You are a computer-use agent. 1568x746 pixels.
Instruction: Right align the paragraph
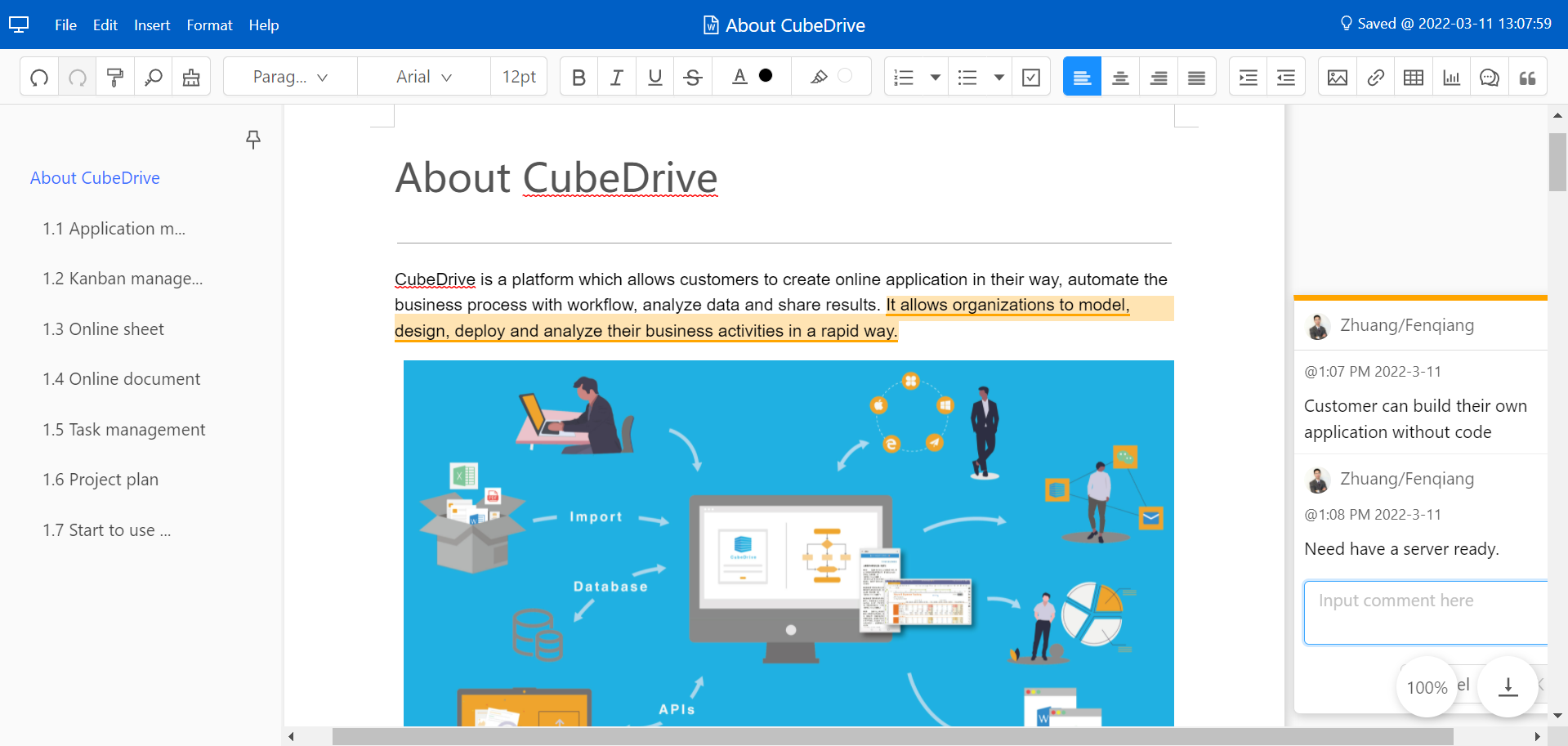pos(1159,77)
